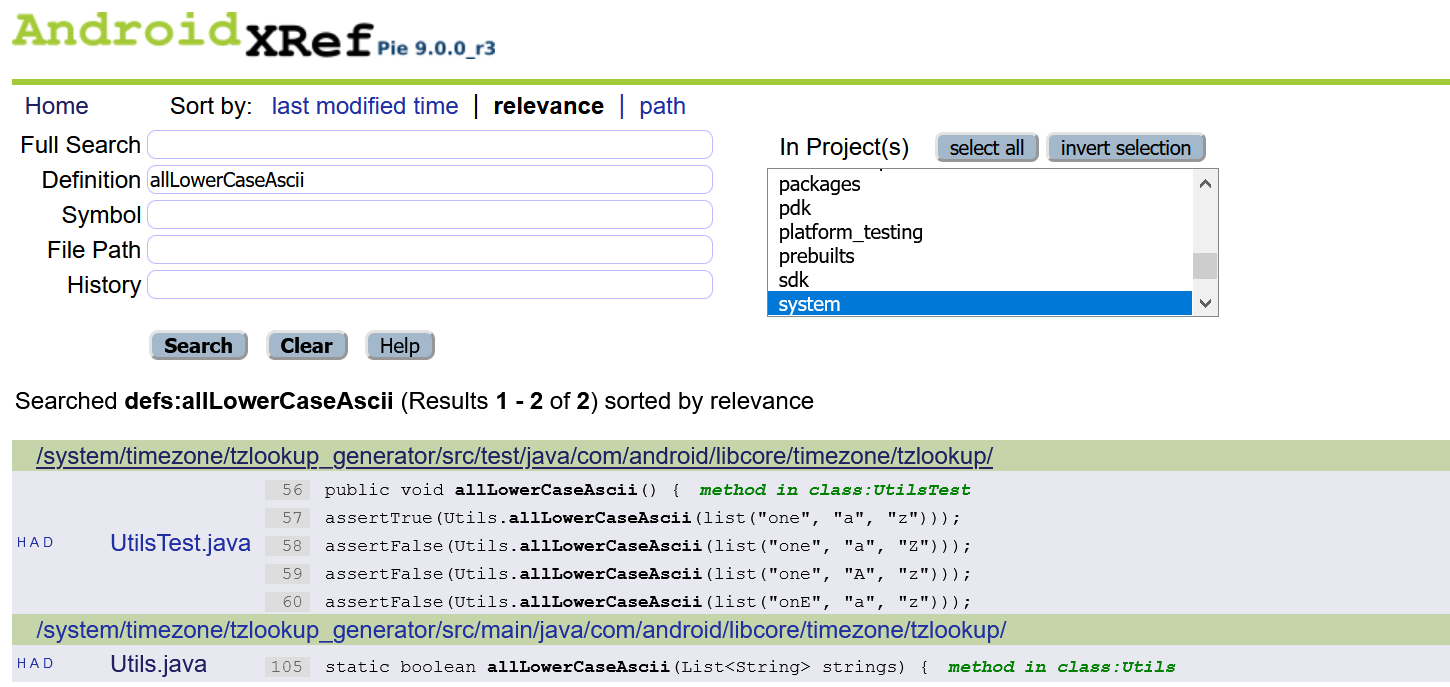The height and width of the screenshot is (687, 1450).
Task: Open History (H) link for Utils.java
Action: coord(22,664)
